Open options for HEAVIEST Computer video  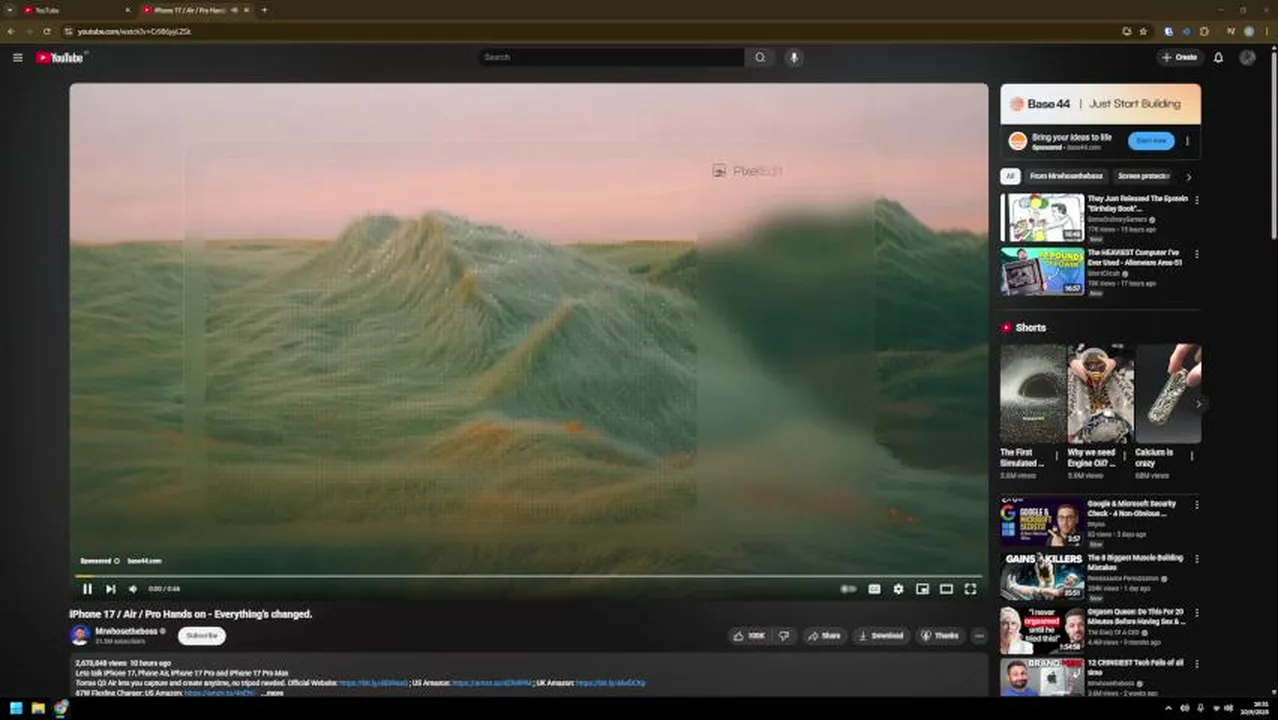[x=1196, y=254]
